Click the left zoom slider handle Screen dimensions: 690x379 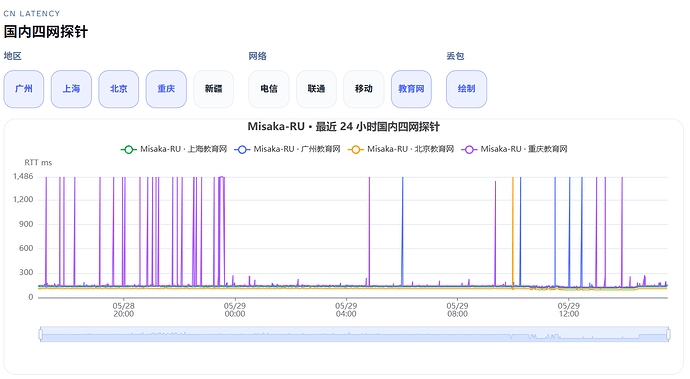coord(40,335)
